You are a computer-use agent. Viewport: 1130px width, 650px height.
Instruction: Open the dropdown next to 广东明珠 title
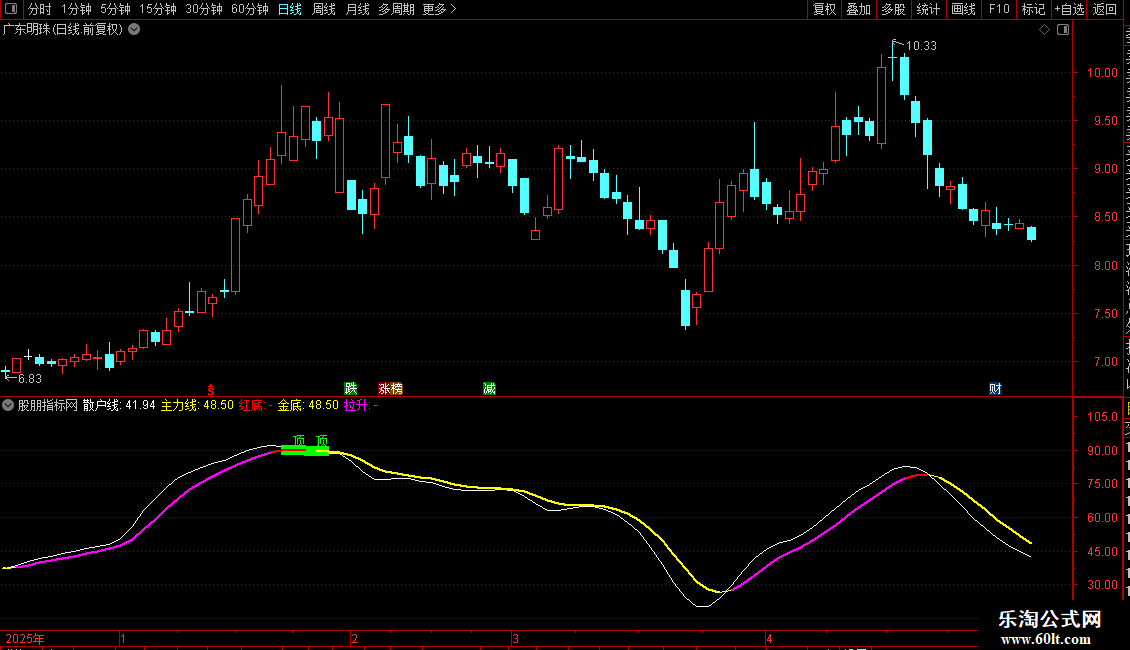coord(134,30)
